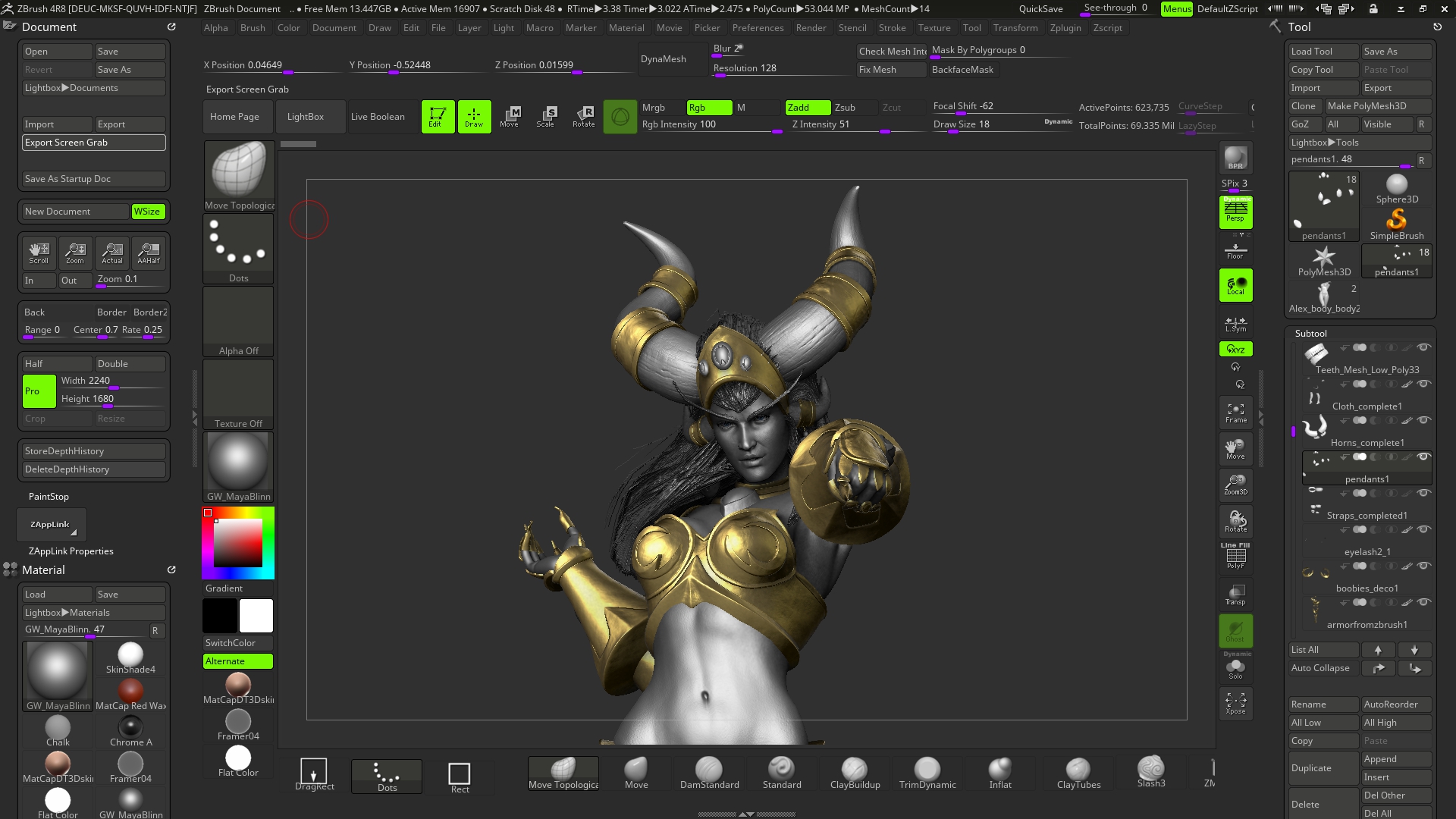
Task: Toggle Solo mode
Action: (1235, 669)
